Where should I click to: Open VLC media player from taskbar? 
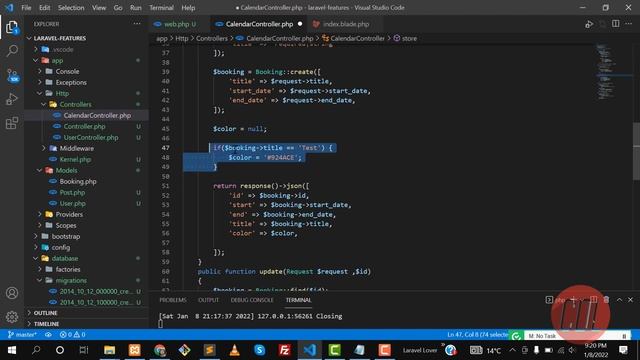coord(234,350)
